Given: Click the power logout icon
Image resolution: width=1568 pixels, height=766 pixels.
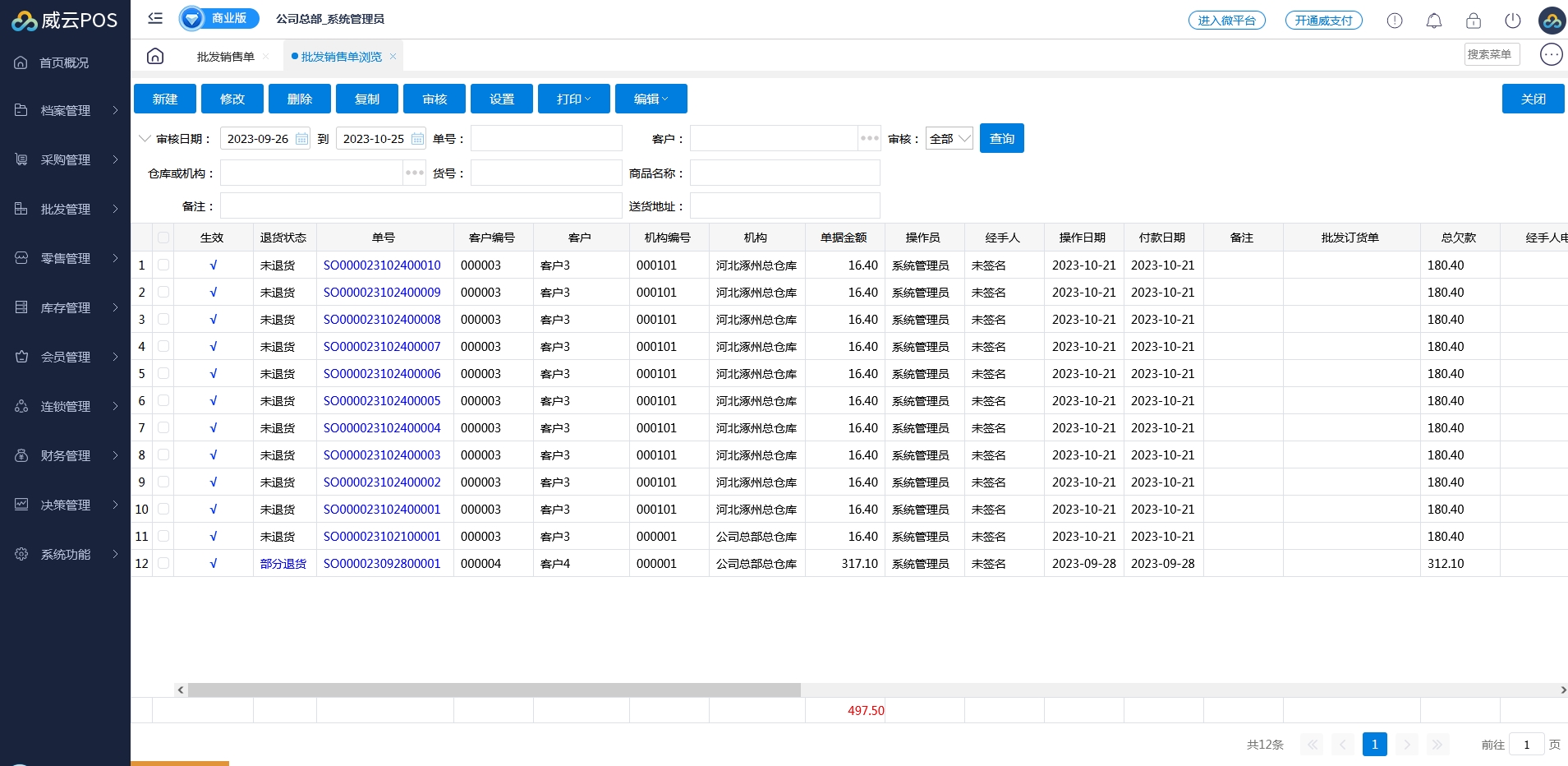Looking at the screenshot, I should 1512,21.
